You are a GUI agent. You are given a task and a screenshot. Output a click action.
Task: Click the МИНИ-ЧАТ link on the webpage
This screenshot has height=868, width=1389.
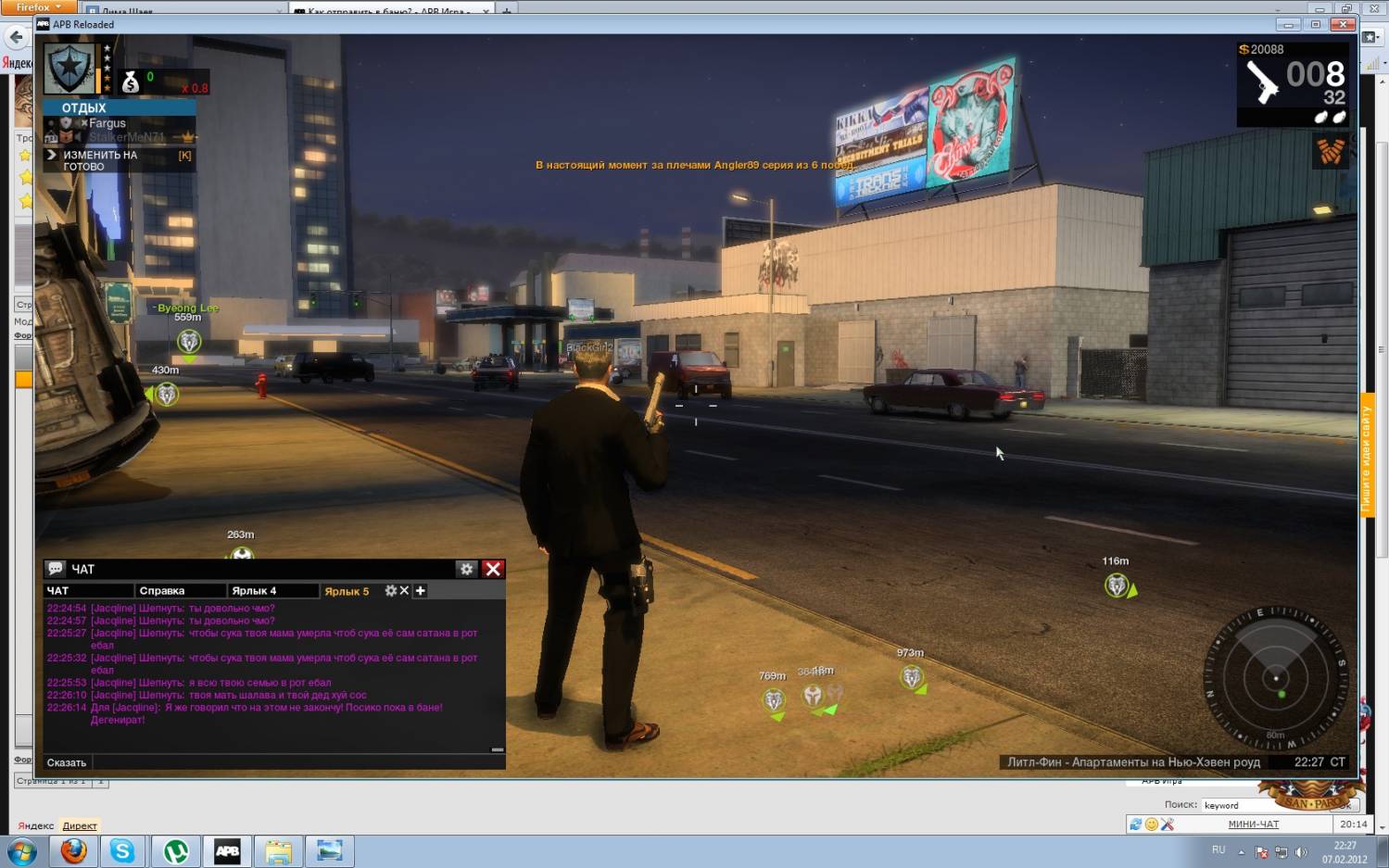coord(1253,824)
